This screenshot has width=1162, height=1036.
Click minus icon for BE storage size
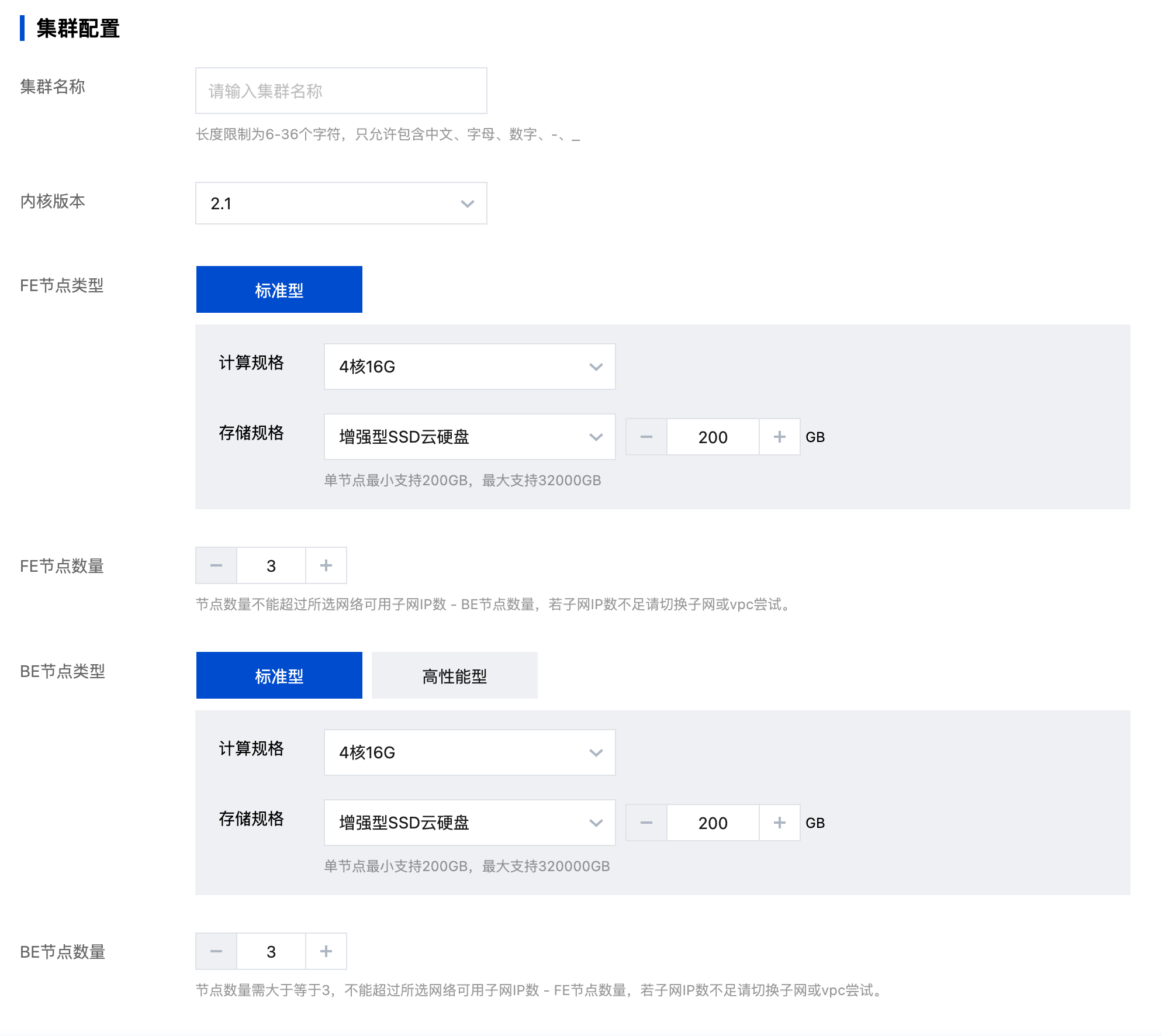coord(646,823)
